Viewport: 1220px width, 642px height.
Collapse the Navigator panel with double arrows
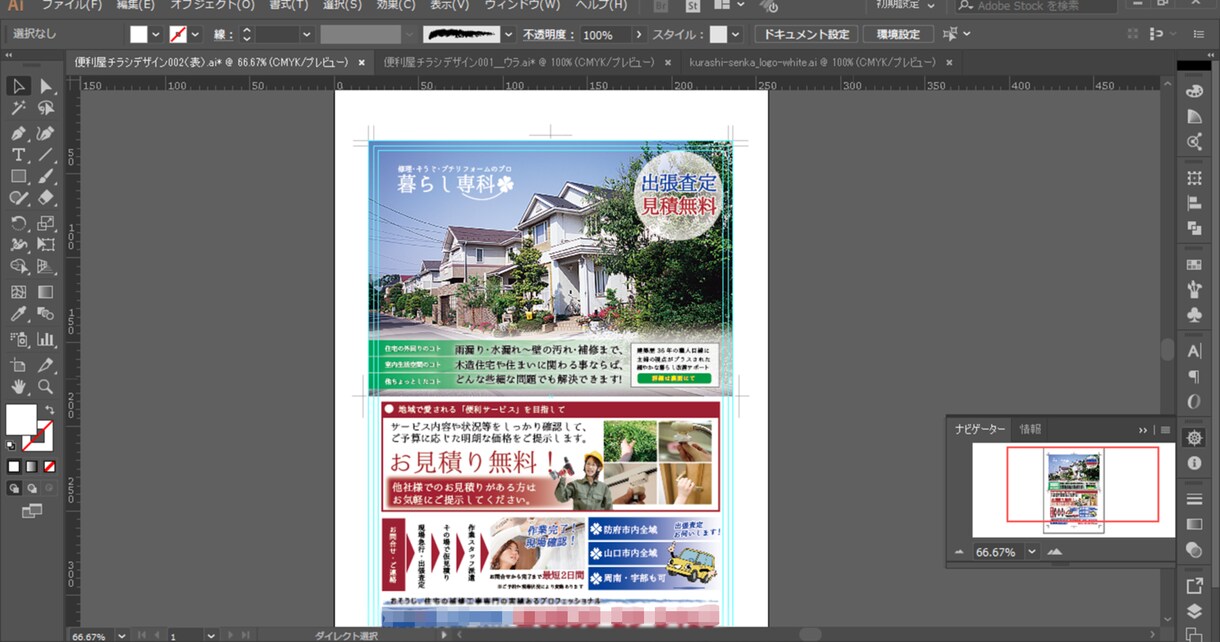click(1143, 430)
